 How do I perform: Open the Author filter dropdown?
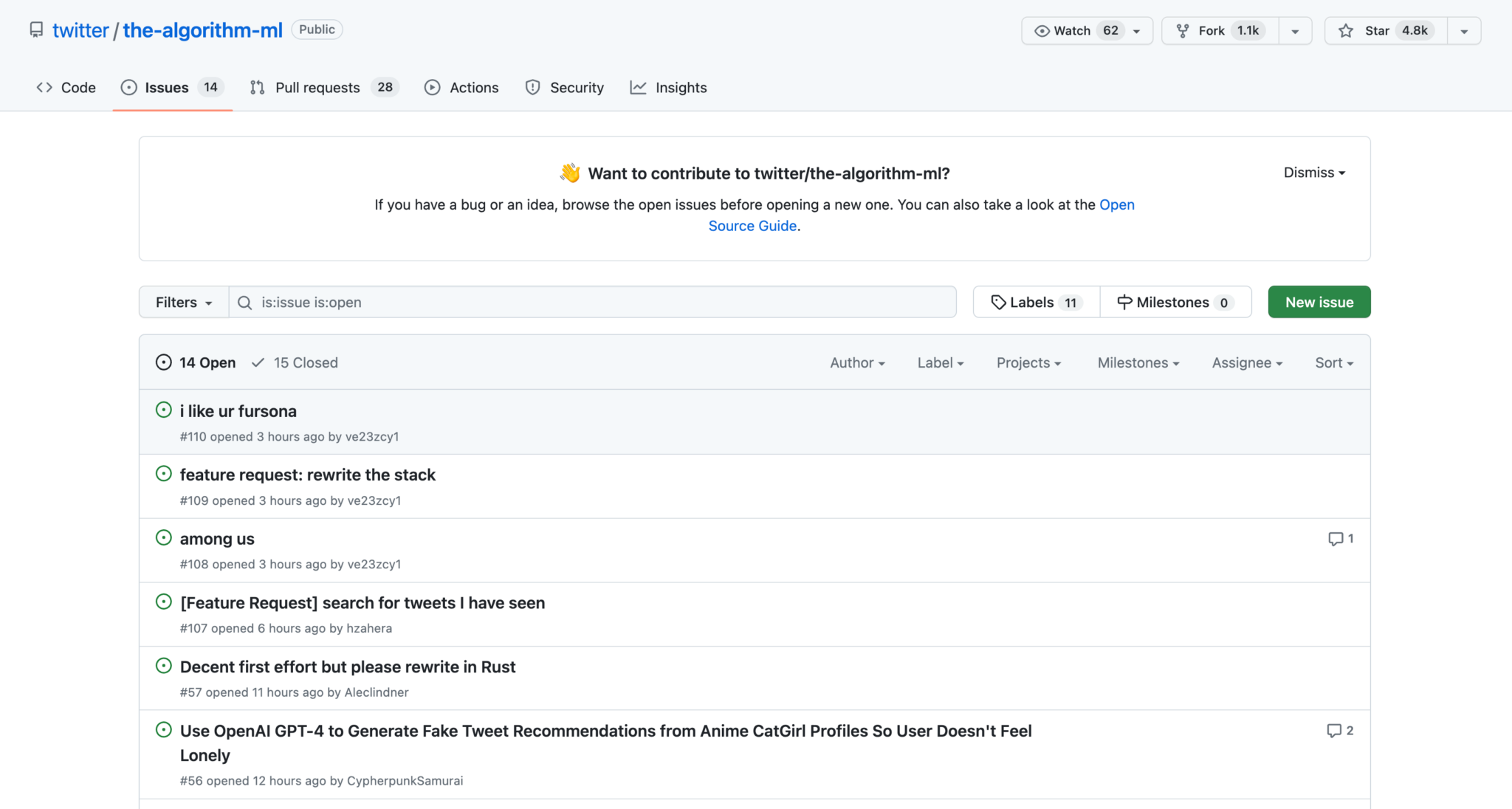[x=856, y=362]
